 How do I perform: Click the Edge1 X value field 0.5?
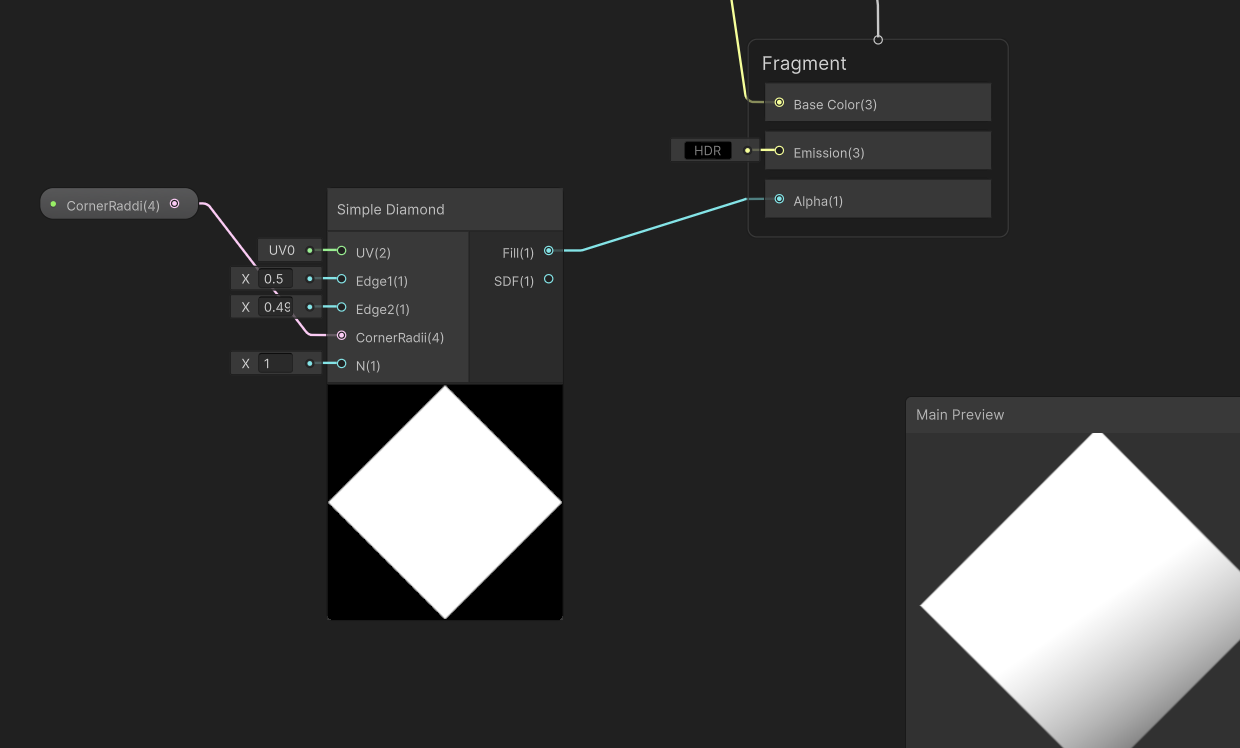(x=275, y=279)
